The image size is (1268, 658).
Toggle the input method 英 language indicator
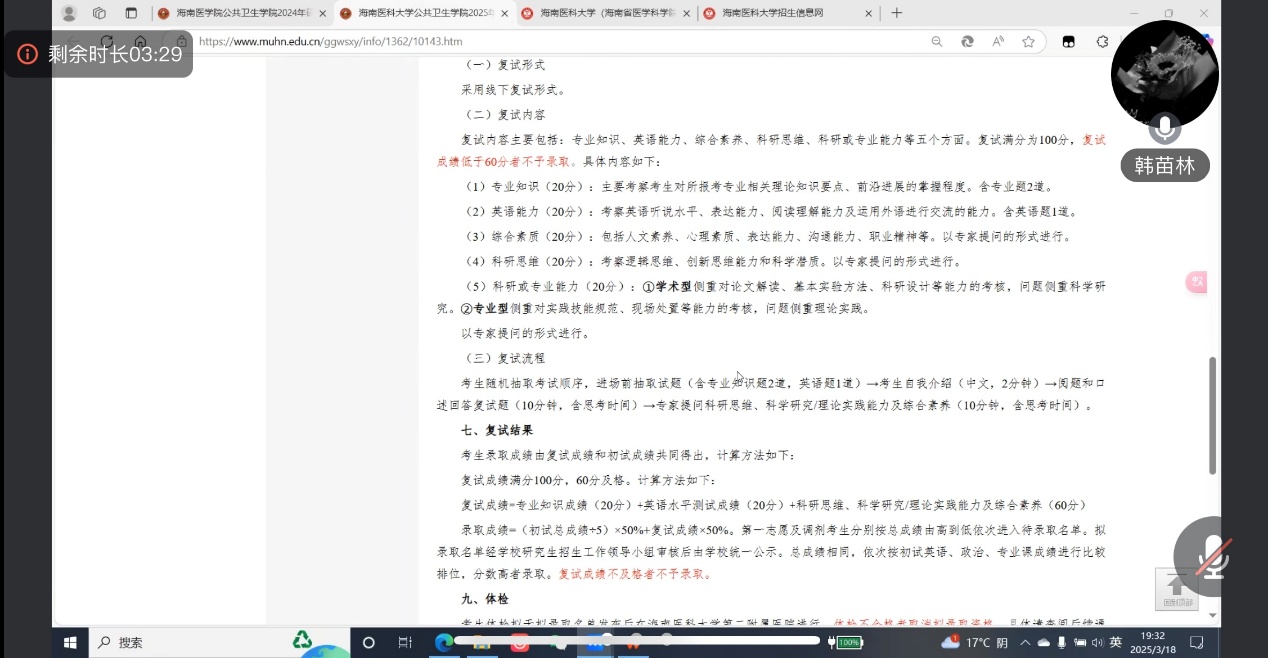pos(1116,643)
